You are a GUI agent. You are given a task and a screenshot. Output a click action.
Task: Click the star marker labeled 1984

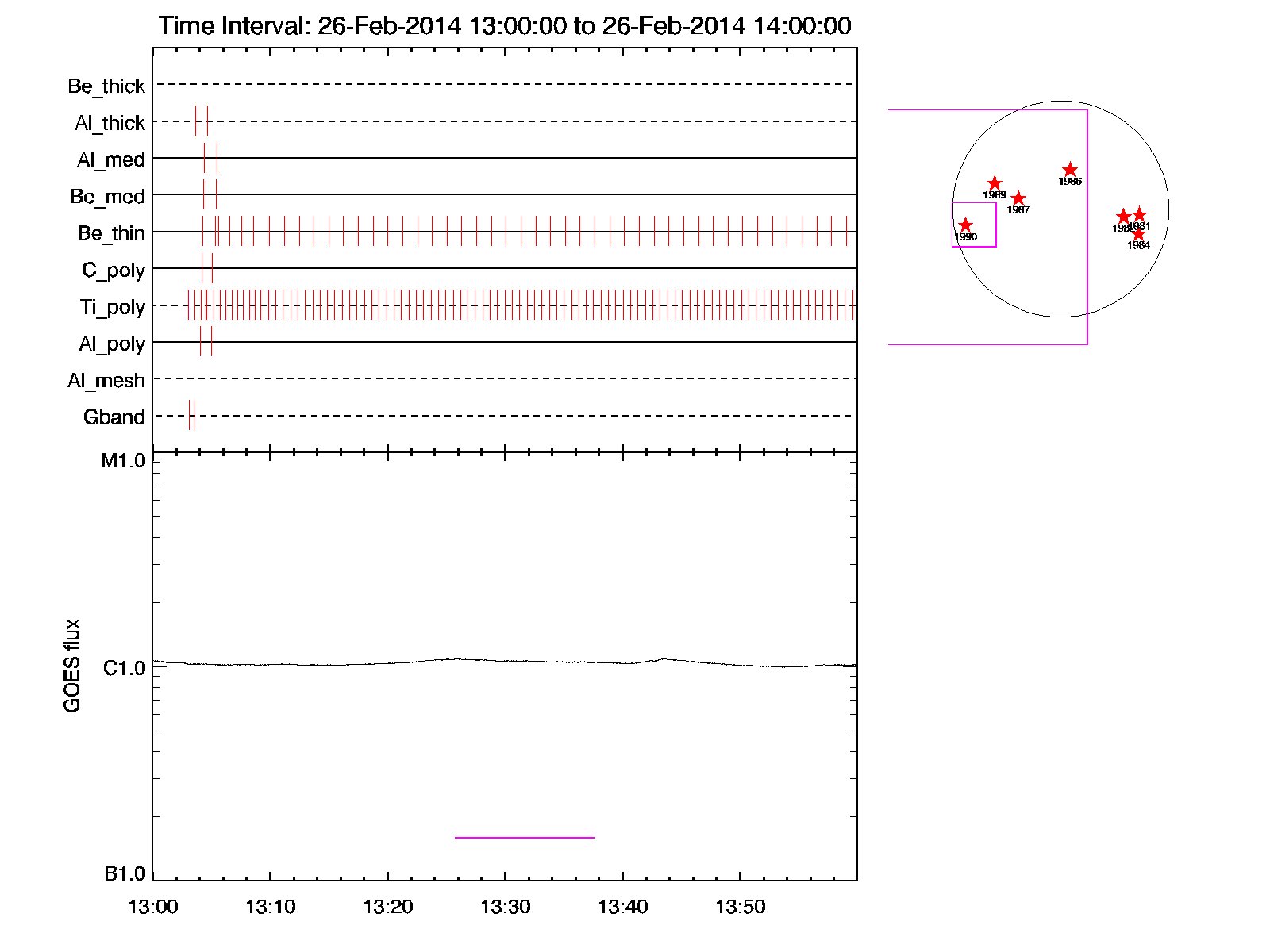coord(1138,234)
